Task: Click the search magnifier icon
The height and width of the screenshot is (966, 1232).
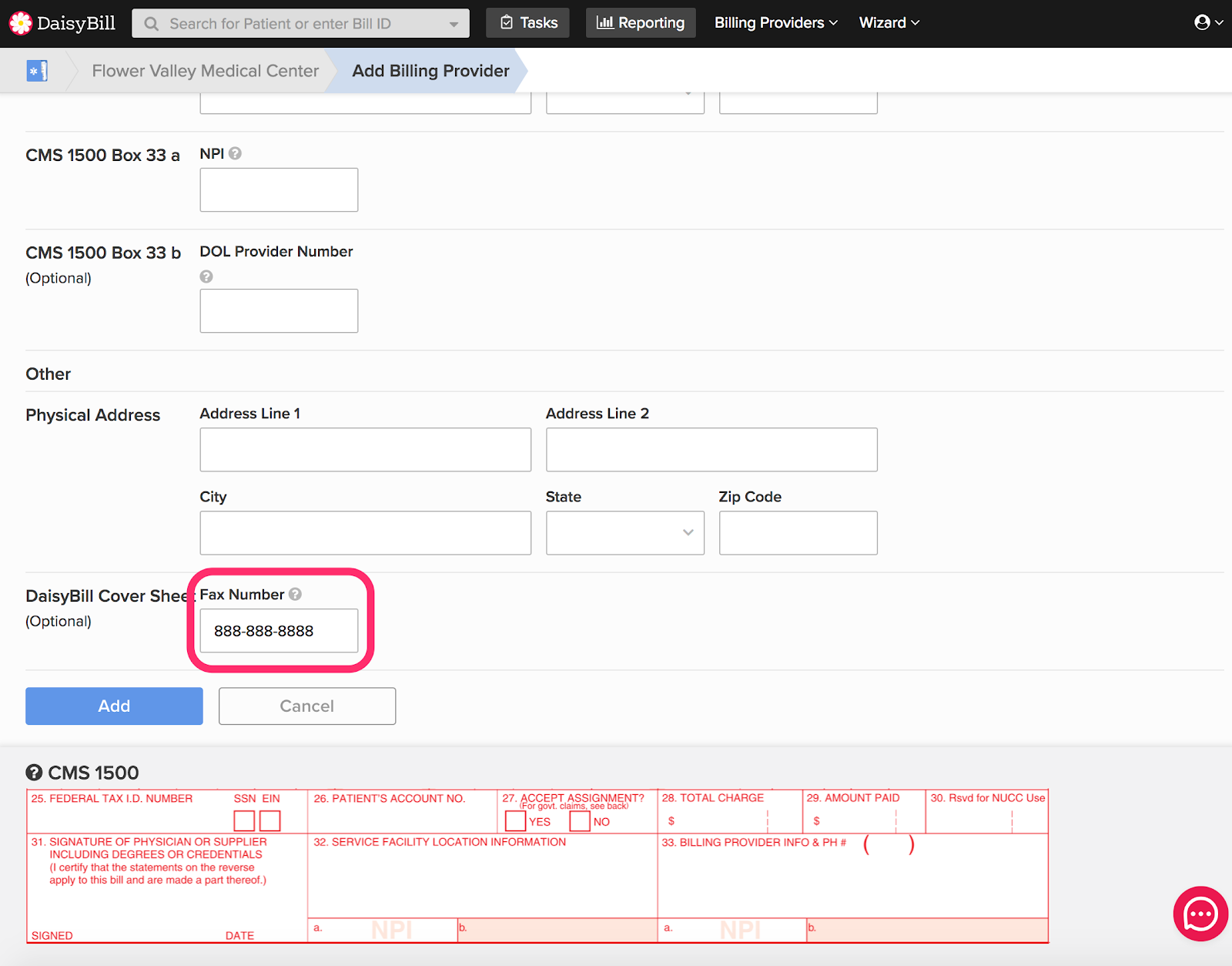Action: 152,24
